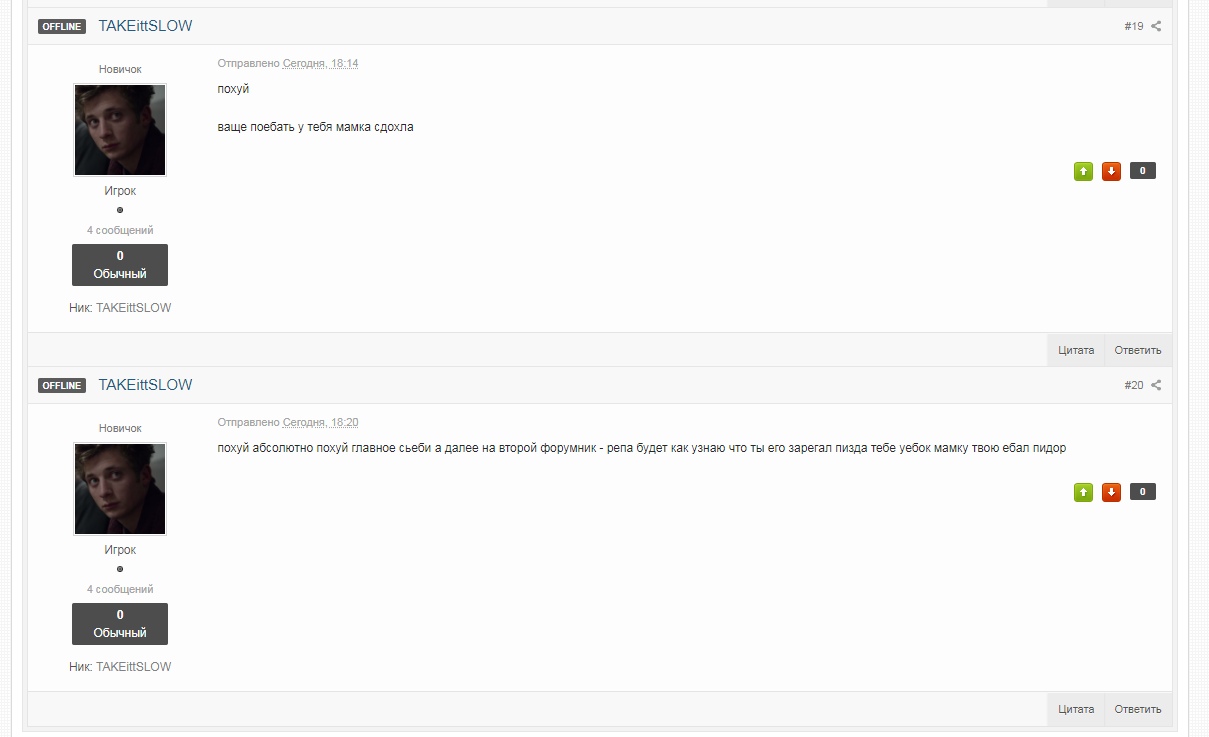The width and height of the screenshot is (1209, 737).
Task: Click user avatar in post #20
Action: point(120,489)
